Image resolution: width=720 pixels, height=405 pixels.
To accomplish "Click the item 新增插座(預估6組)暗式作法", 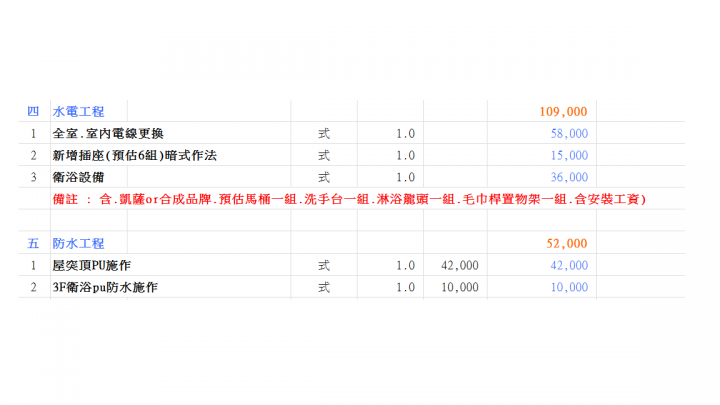I will coord(135,156).
